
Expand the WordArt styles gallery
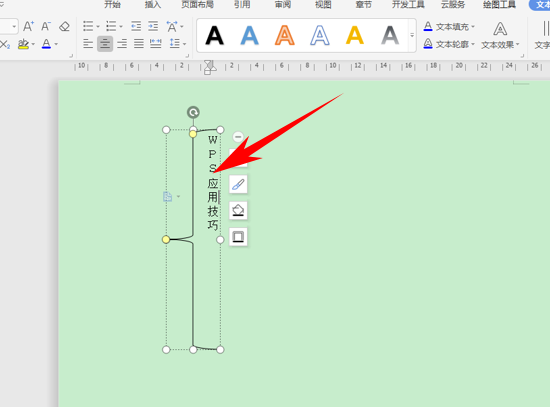412,35
